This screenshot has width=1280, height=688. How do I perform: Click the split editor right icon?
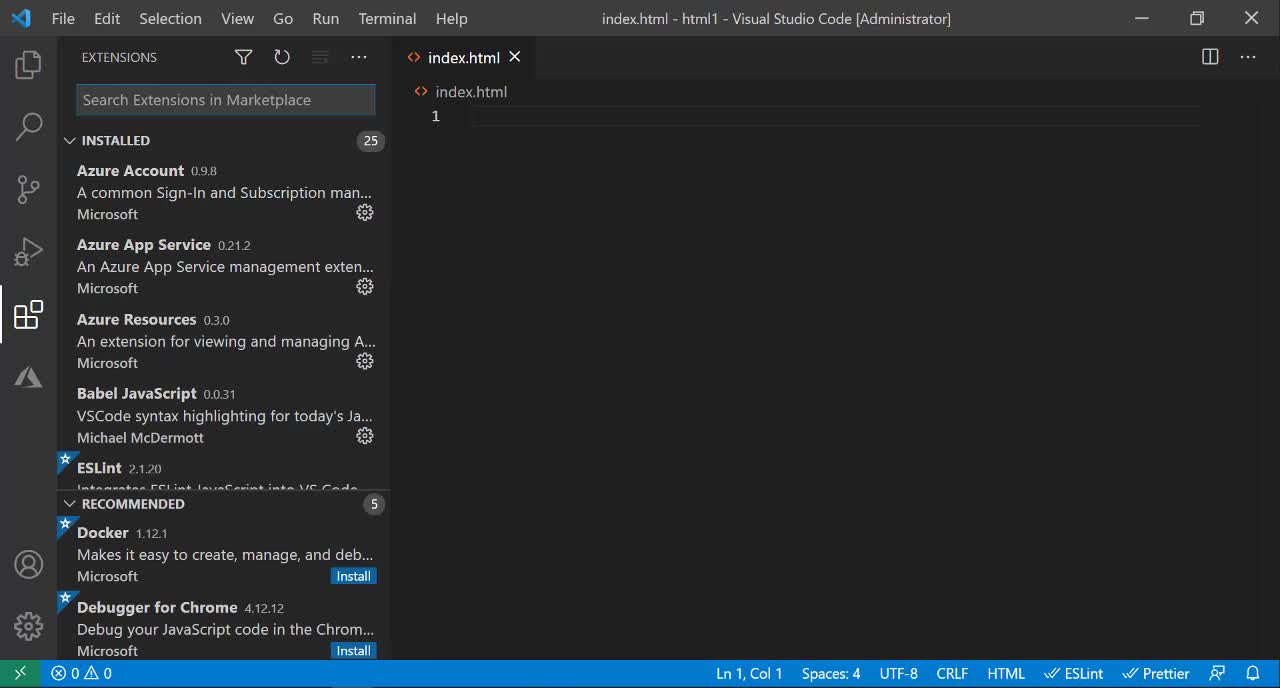(x=1210, y=57)
